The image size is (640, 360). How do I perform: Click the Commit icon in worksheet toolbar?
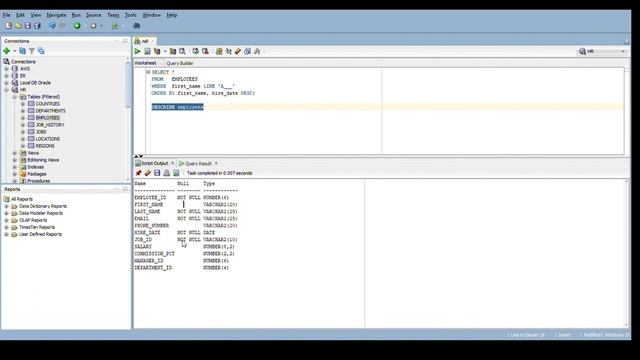(196, 51)
